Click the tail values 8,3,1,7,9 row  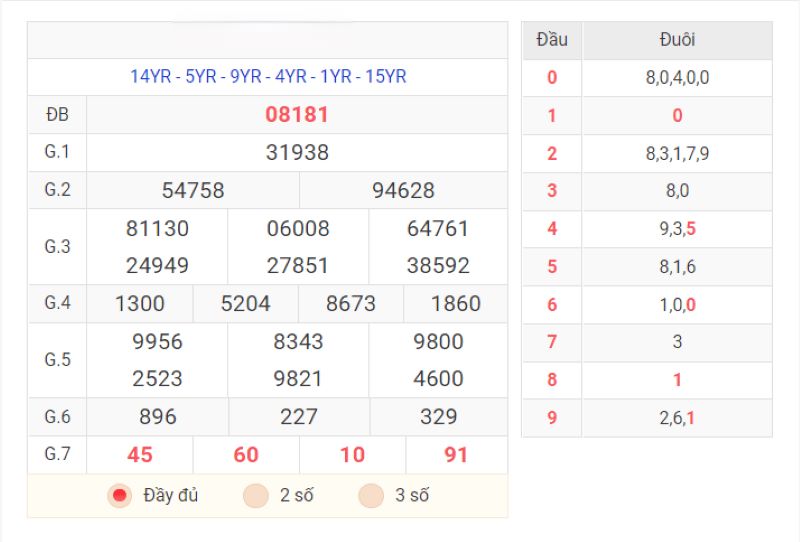[x=677, y=153]
